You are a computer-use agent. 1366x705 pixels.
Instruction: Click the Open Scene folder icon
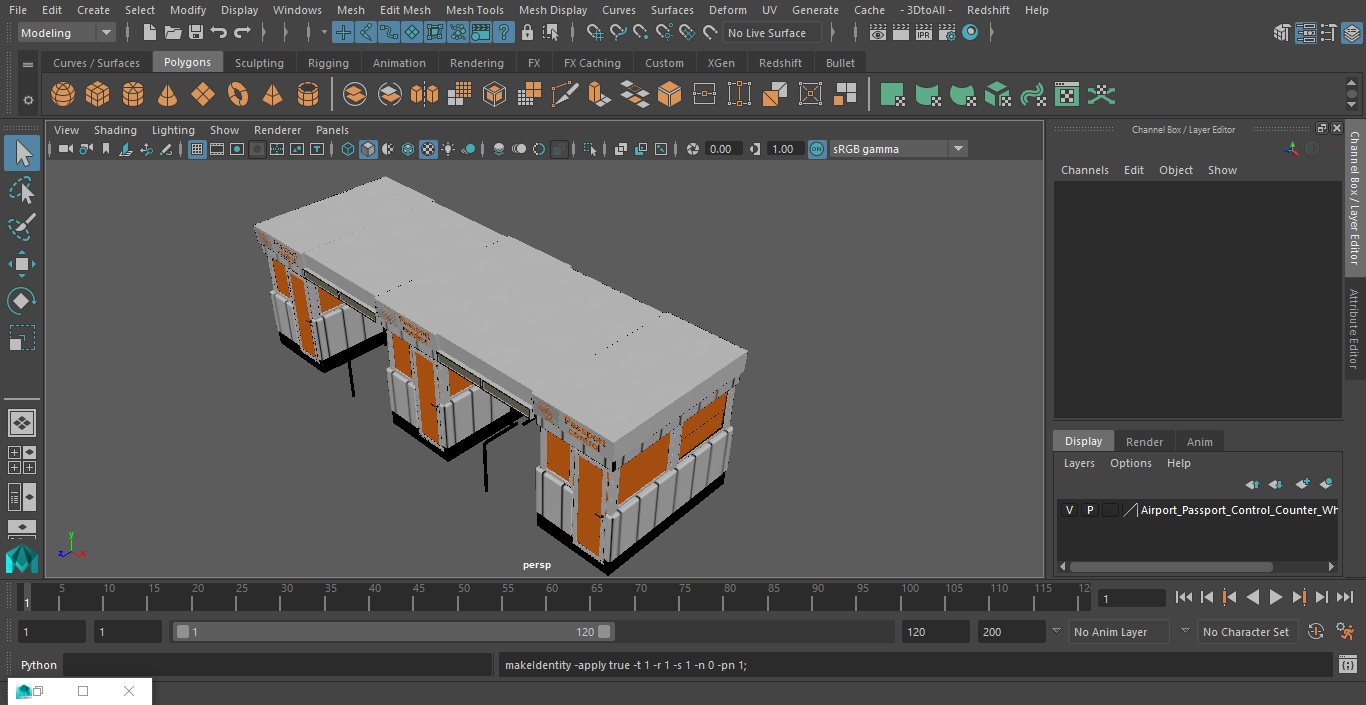[x=173, y=33]
